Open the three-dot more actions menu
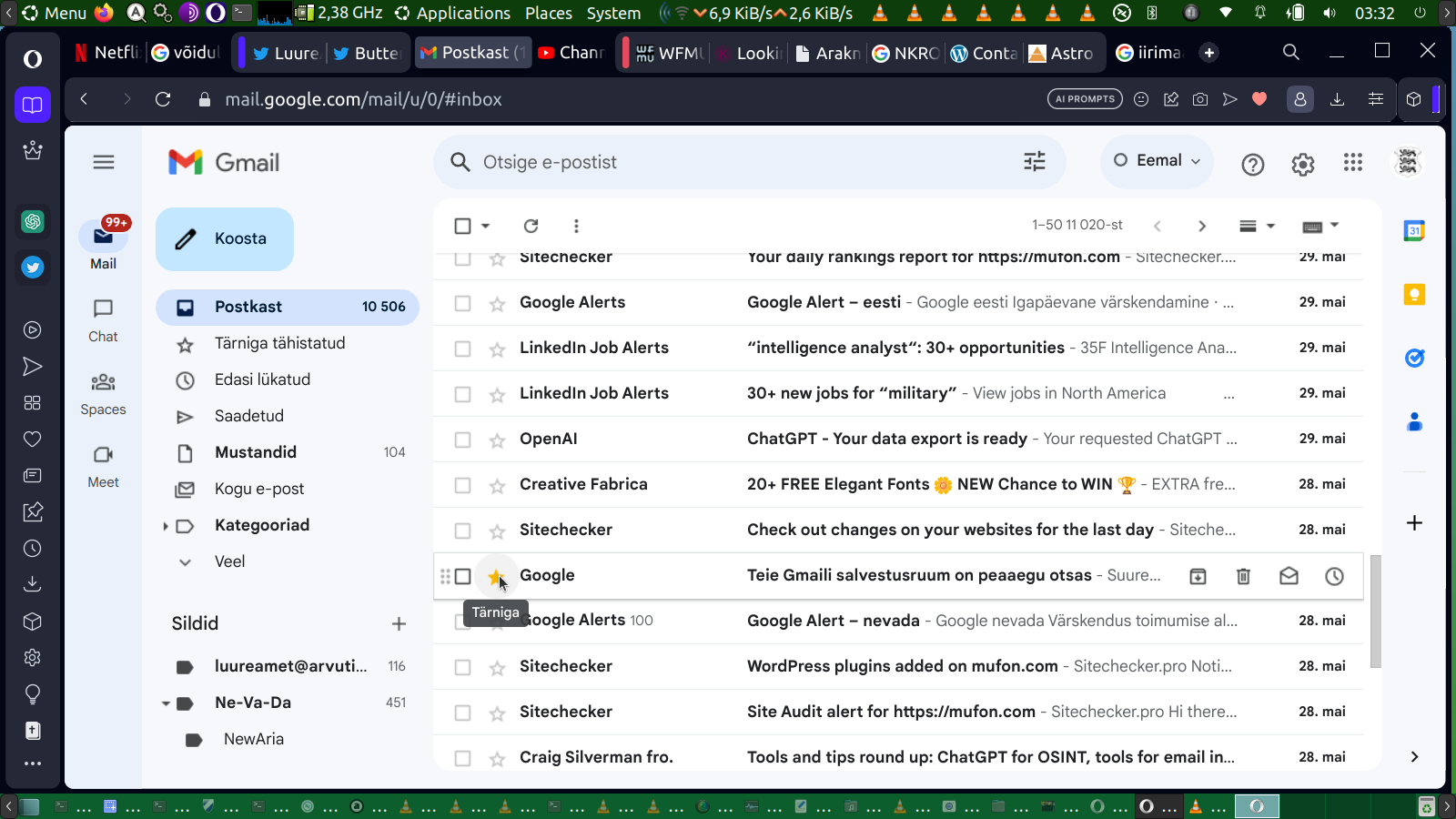Screen dimensions: 1456x819 576,226
